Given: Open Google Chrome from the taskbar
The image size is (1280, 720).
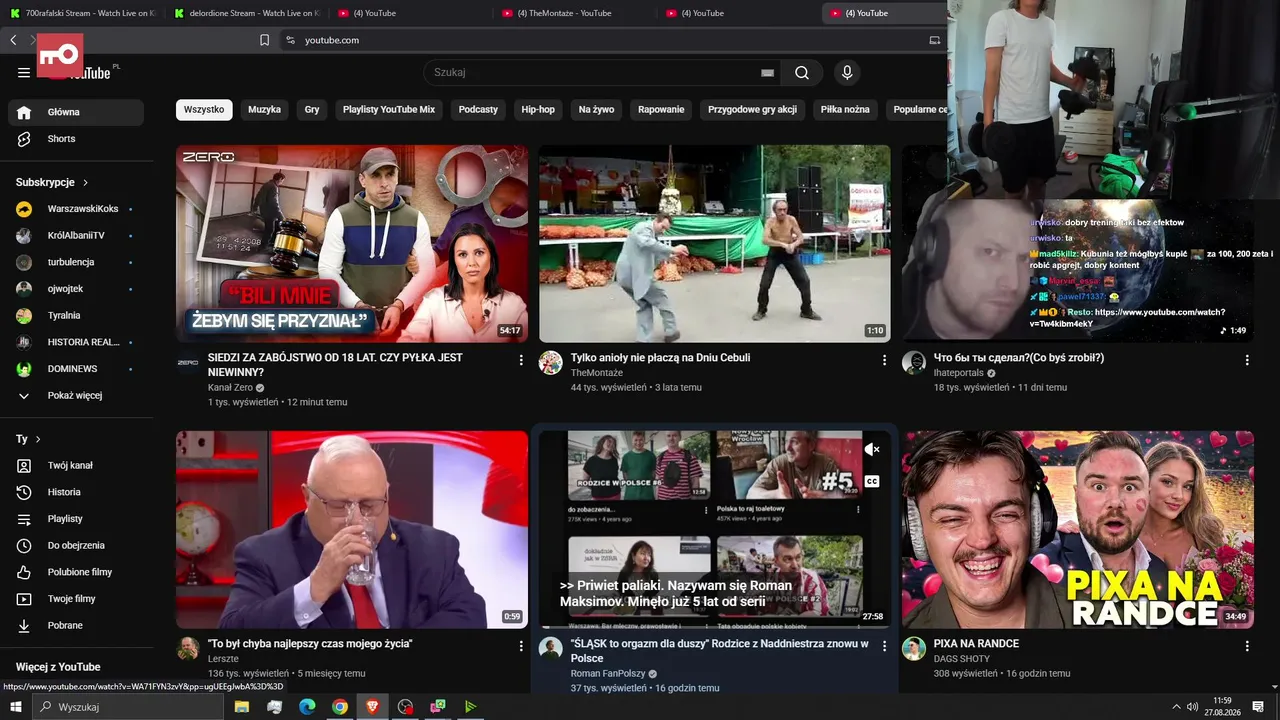Looking at the screenshot, I should [x=340, y=707].
